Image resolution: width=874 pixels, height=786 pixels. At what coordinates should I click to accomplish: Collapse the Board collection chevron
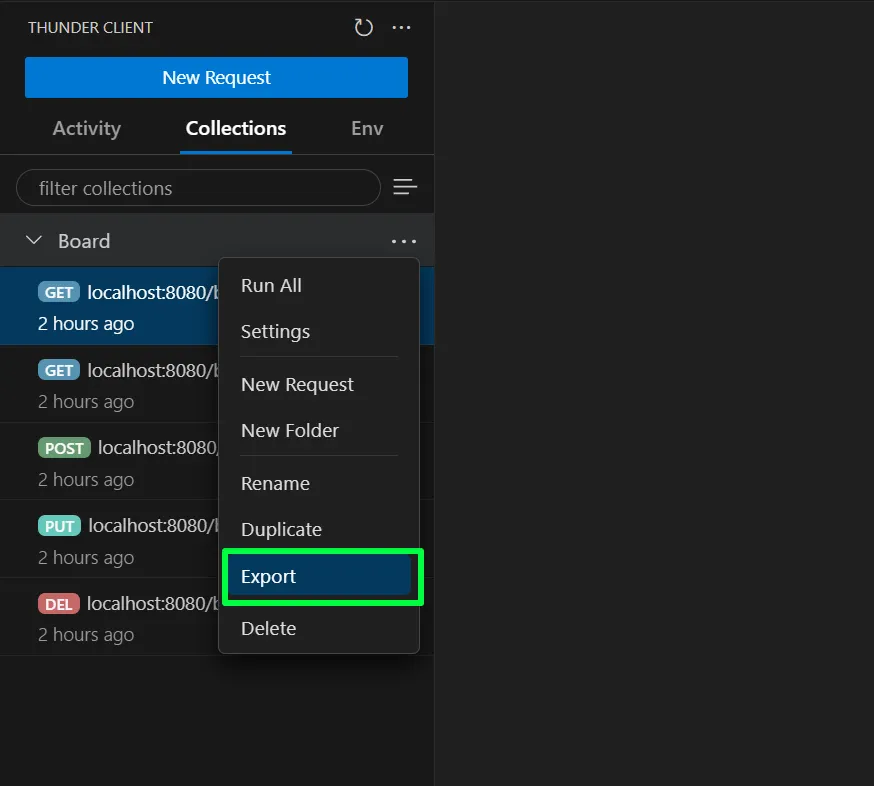(x=34, y=241)
